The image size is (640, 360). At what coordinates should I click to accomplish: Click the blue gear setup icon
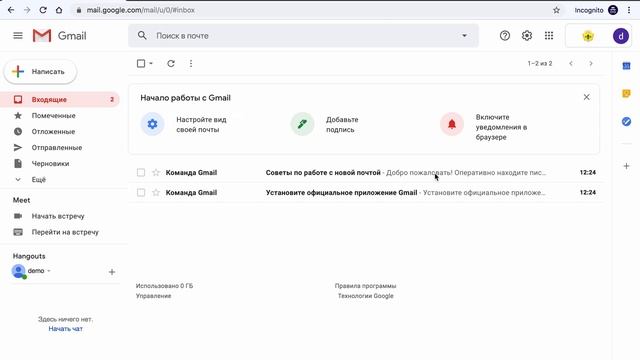(152, 124)
